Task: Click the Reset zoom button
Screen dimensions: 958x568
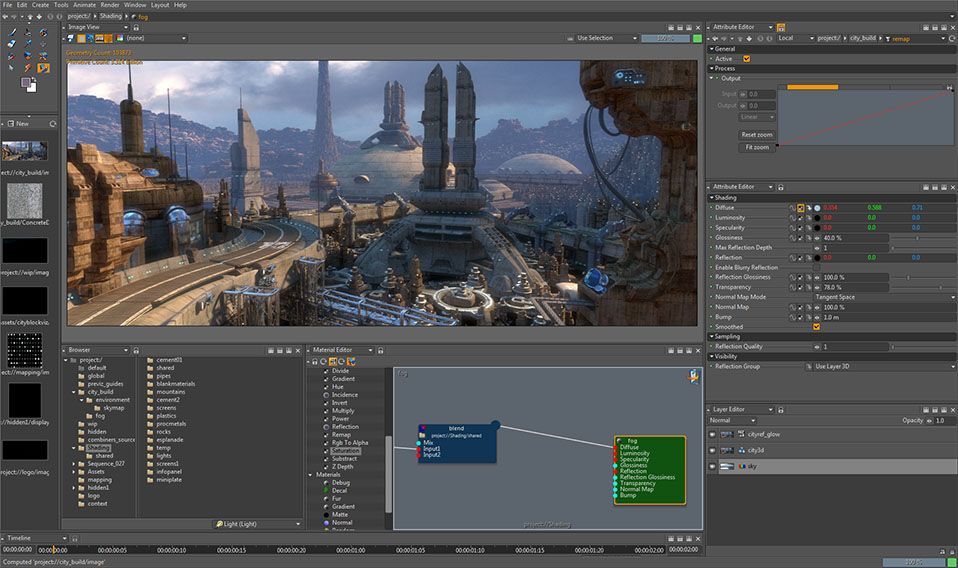Action: [756, 134]
